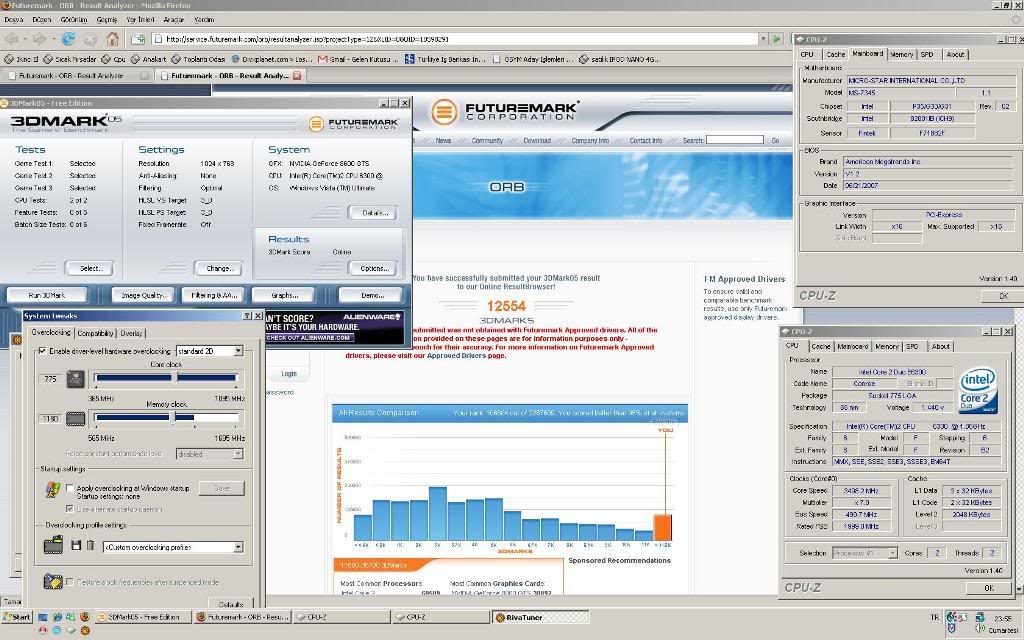This screenshot has width=1024, height=640.
Task: Expand the Firefox address bar history dropdown
Action: (762, 39)
